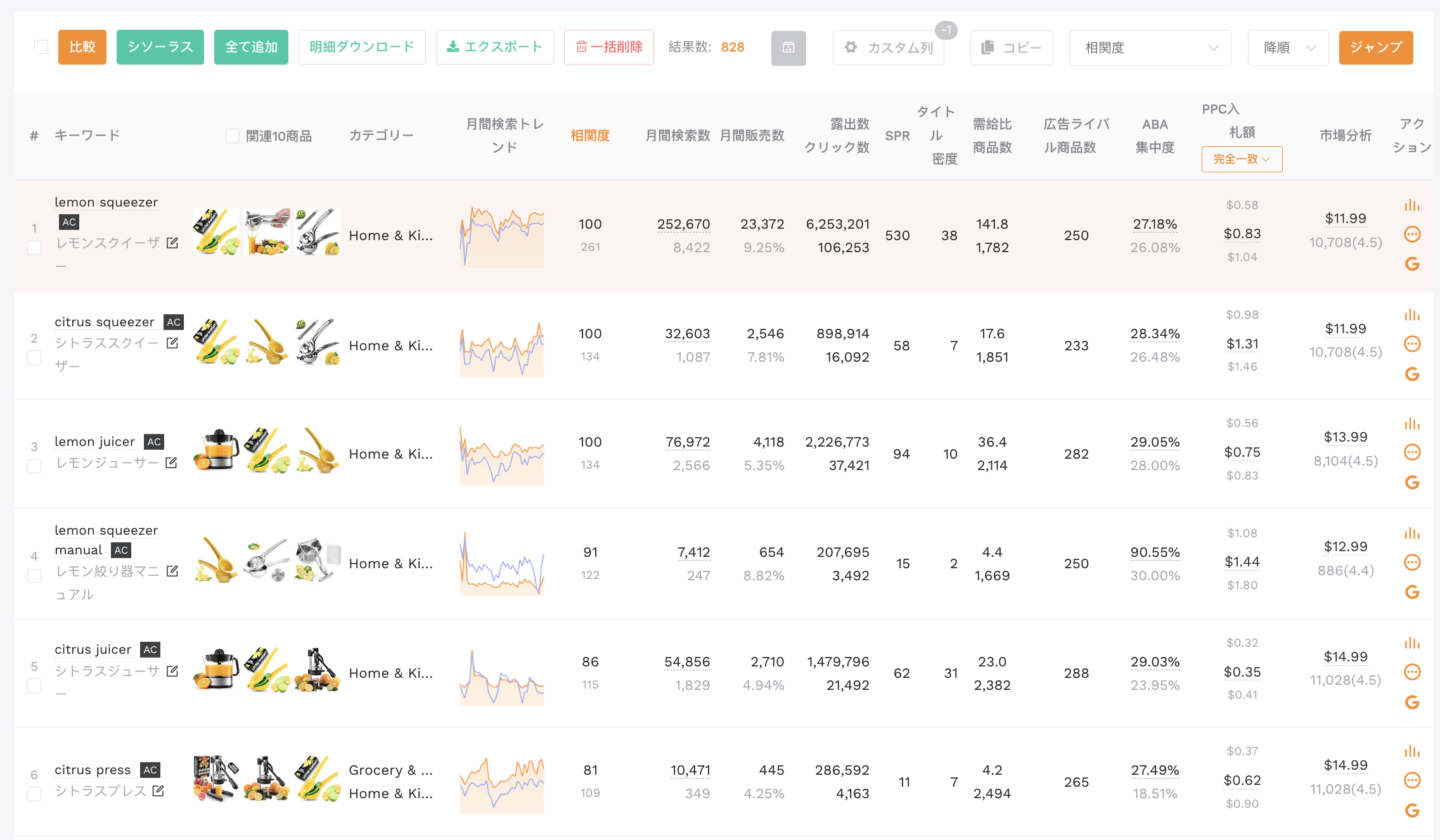Viewport: 1440px width, 840px height.
Task: Click Google search icon for citrus squeezer
Action: (1412, 374)
